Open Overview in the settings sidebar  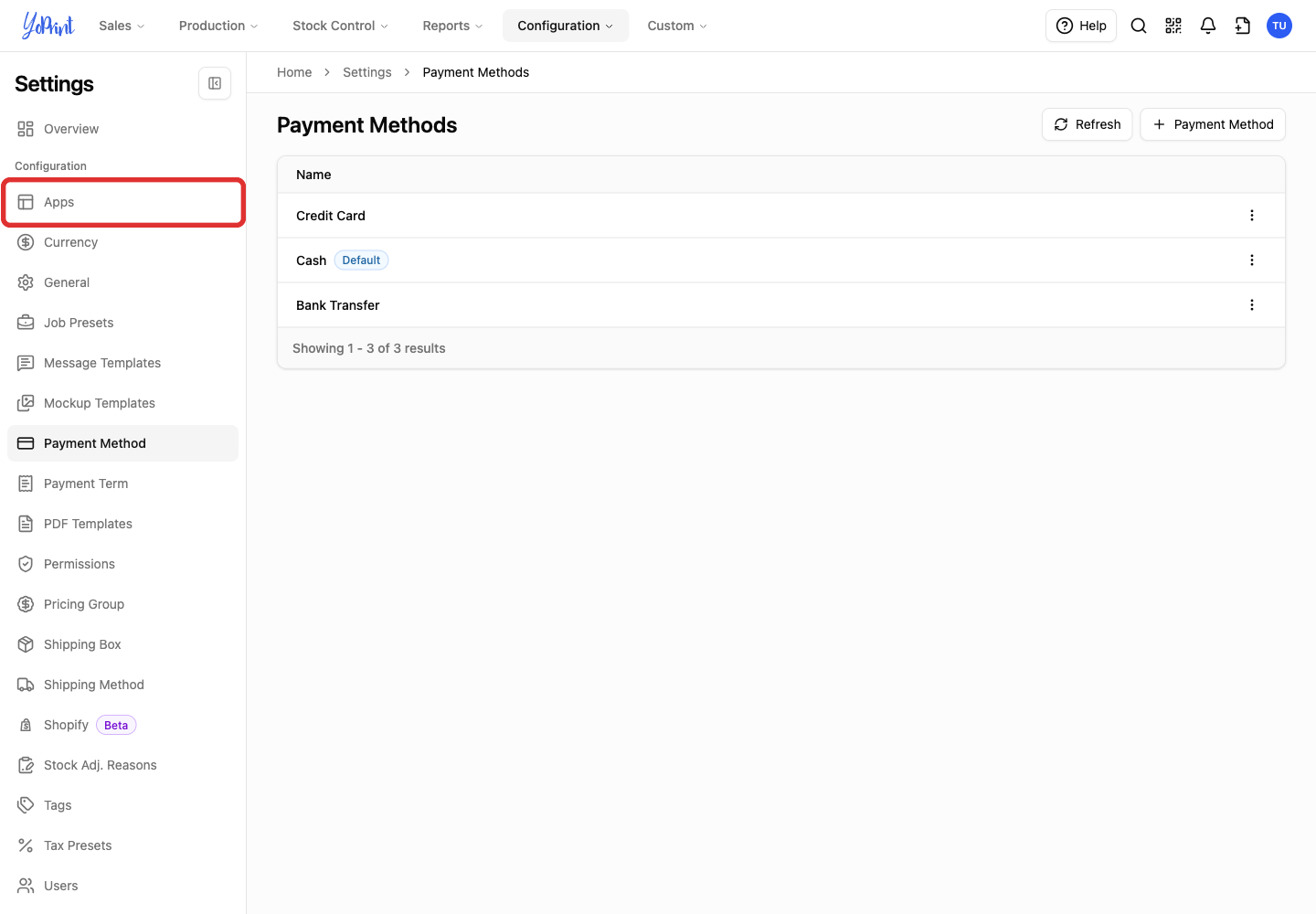(x=122, y=129)
